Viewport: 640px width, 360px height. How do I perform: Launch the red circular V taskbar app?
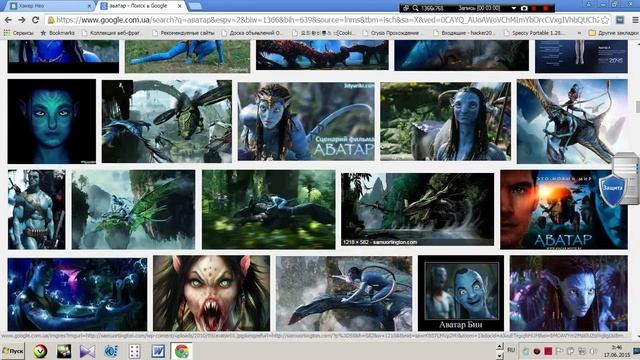click(40, 351)
